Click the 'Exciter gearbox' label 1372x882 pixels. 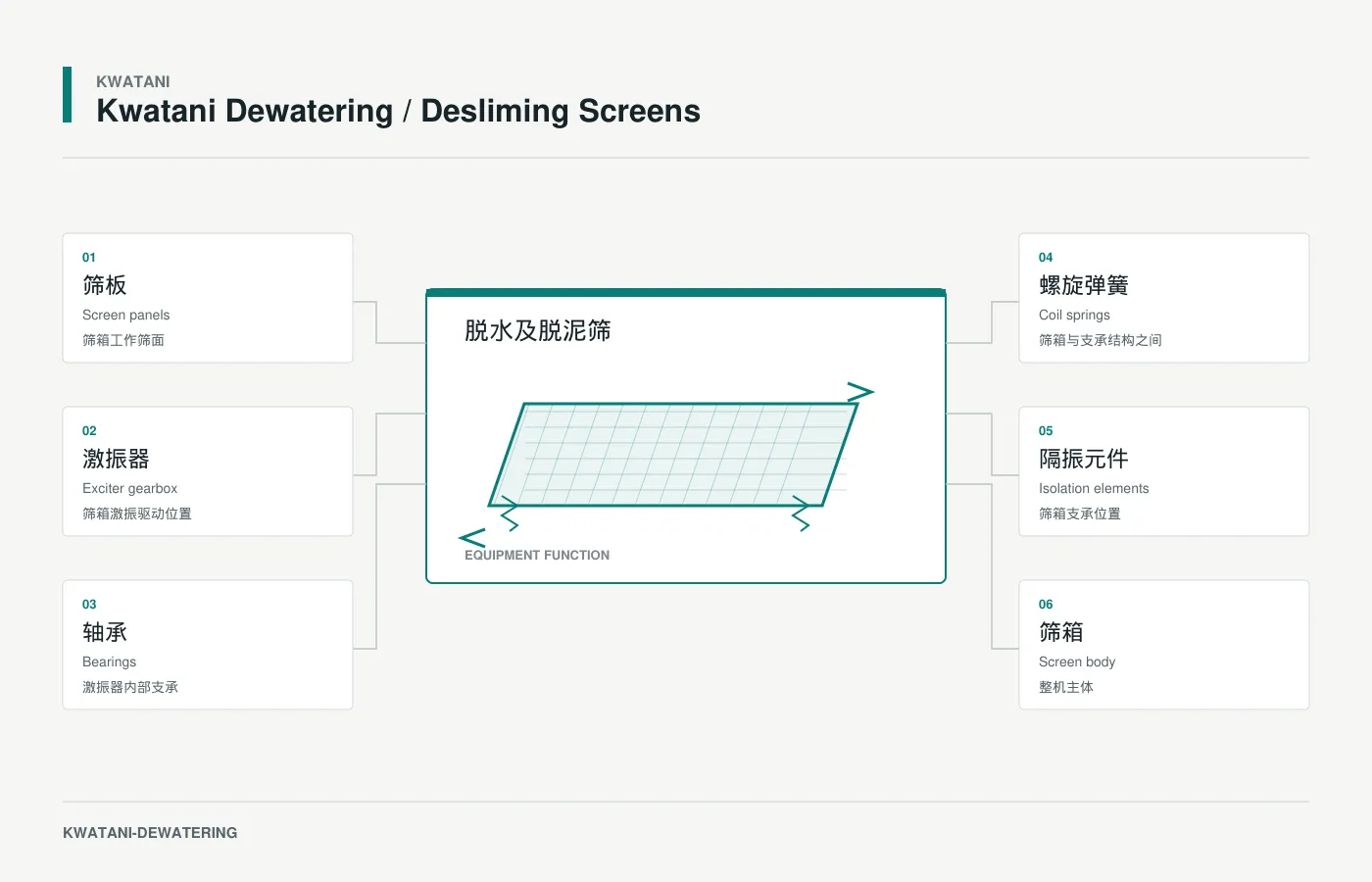130,488
